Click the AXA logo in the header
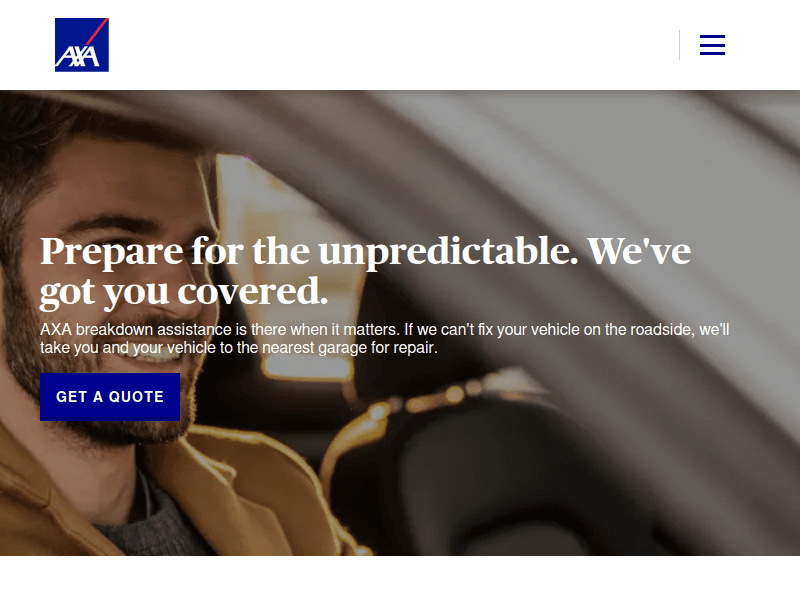Viewport: 800px width, 600px height. click(82, 45)
